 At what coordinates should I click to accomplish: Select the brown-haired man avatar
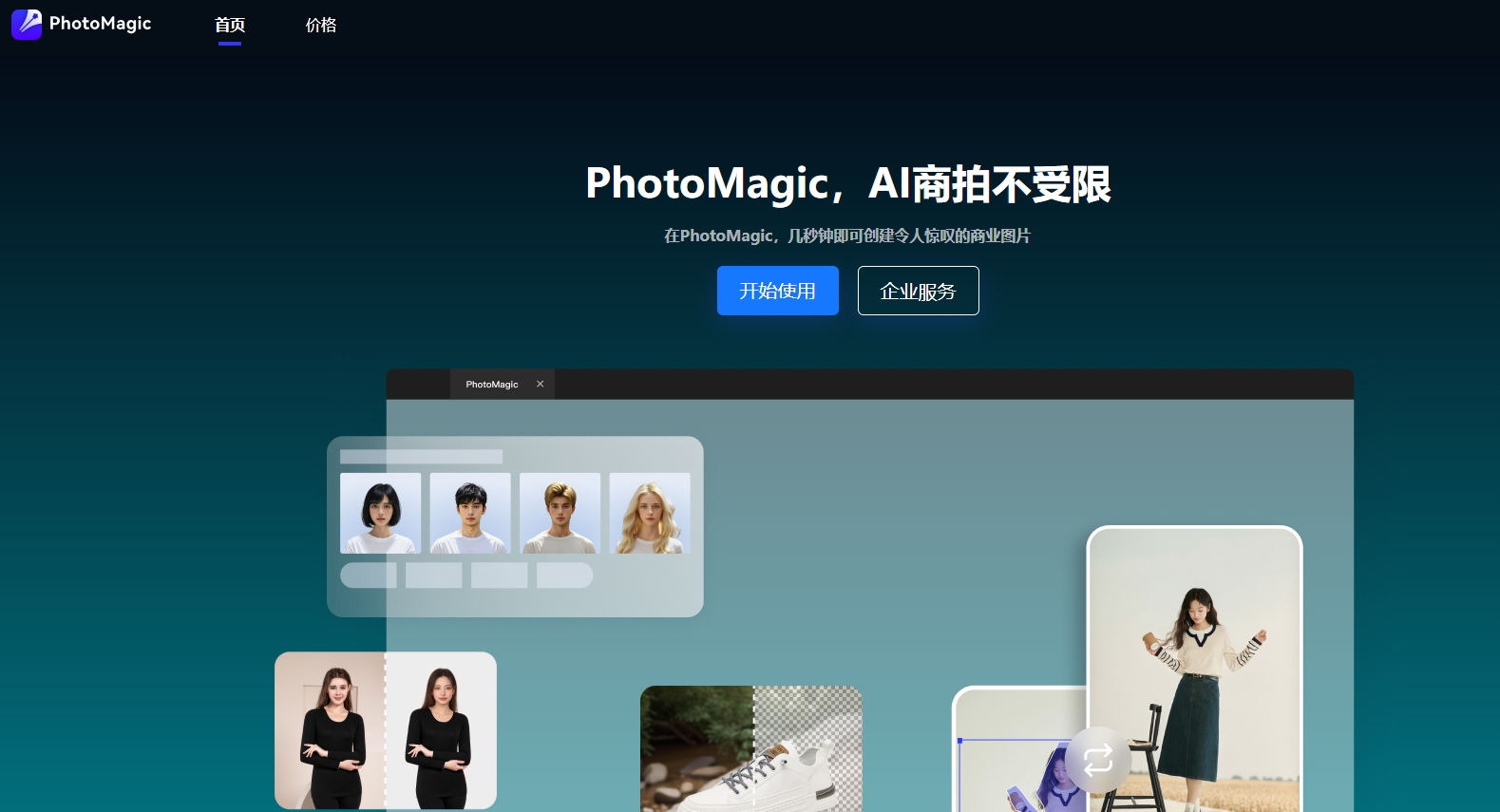(560, 513)
